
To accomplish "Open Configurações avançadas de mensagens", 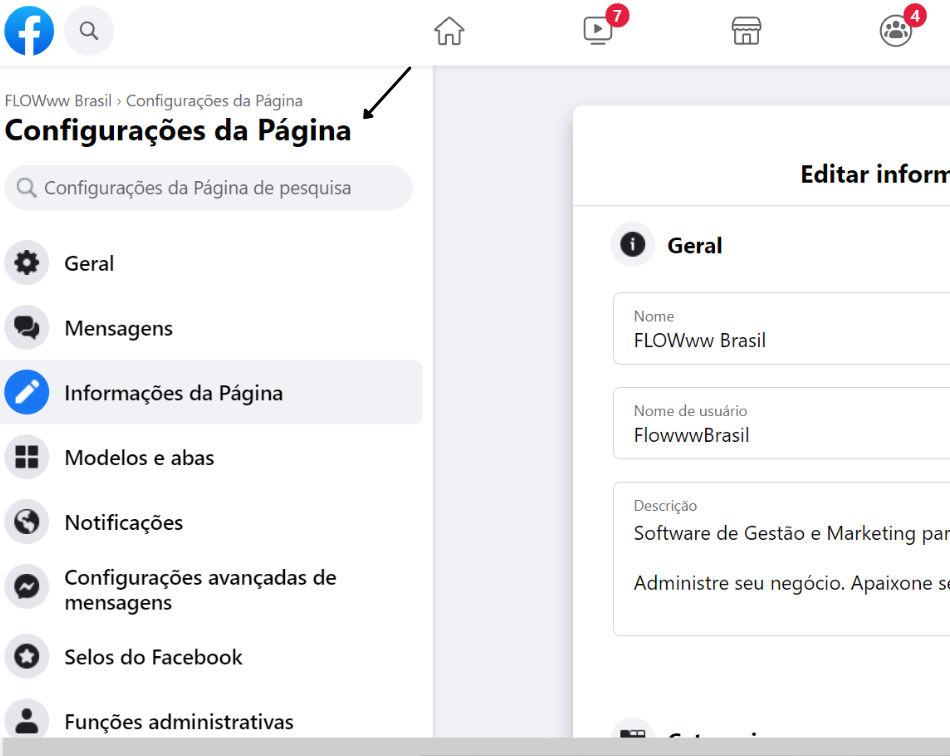I will [x=211, y=589].
